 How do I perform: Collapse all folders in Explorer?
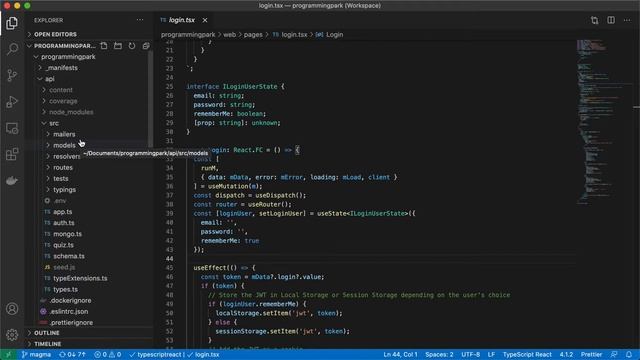[146, 46]
